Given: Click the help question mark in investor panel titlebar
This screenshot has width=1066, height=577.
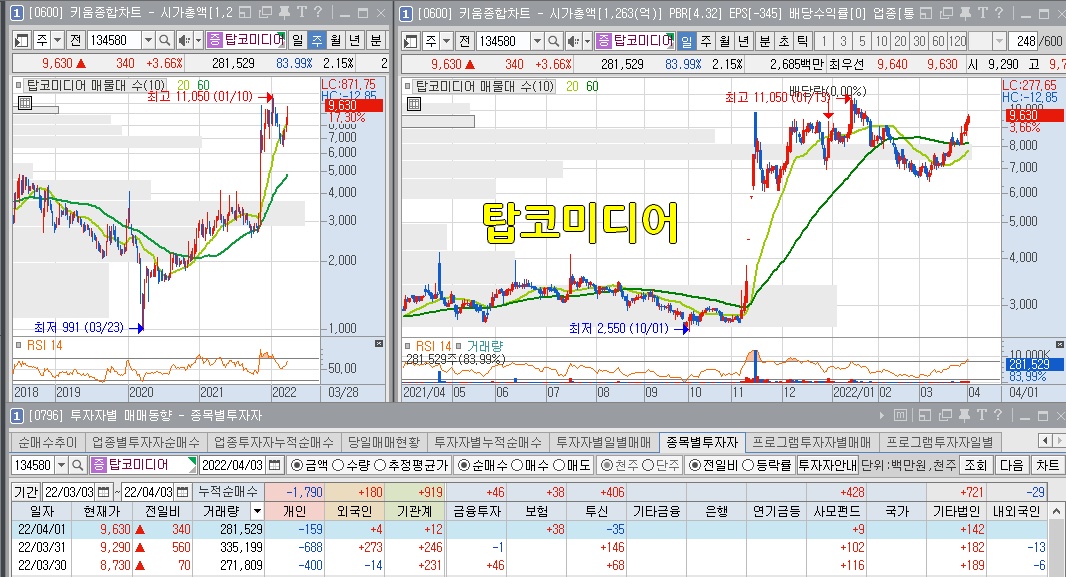Looking at the screenshot, I should (x=998, y=415).
